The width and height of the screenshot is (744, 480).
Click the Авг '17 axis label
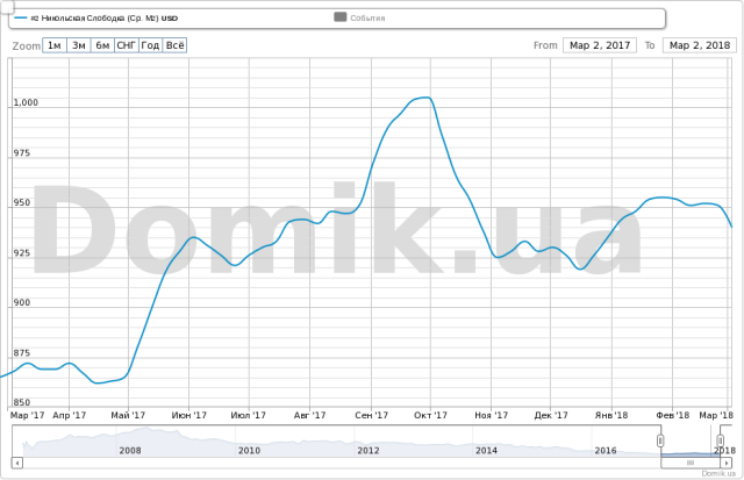pos(310,415)
